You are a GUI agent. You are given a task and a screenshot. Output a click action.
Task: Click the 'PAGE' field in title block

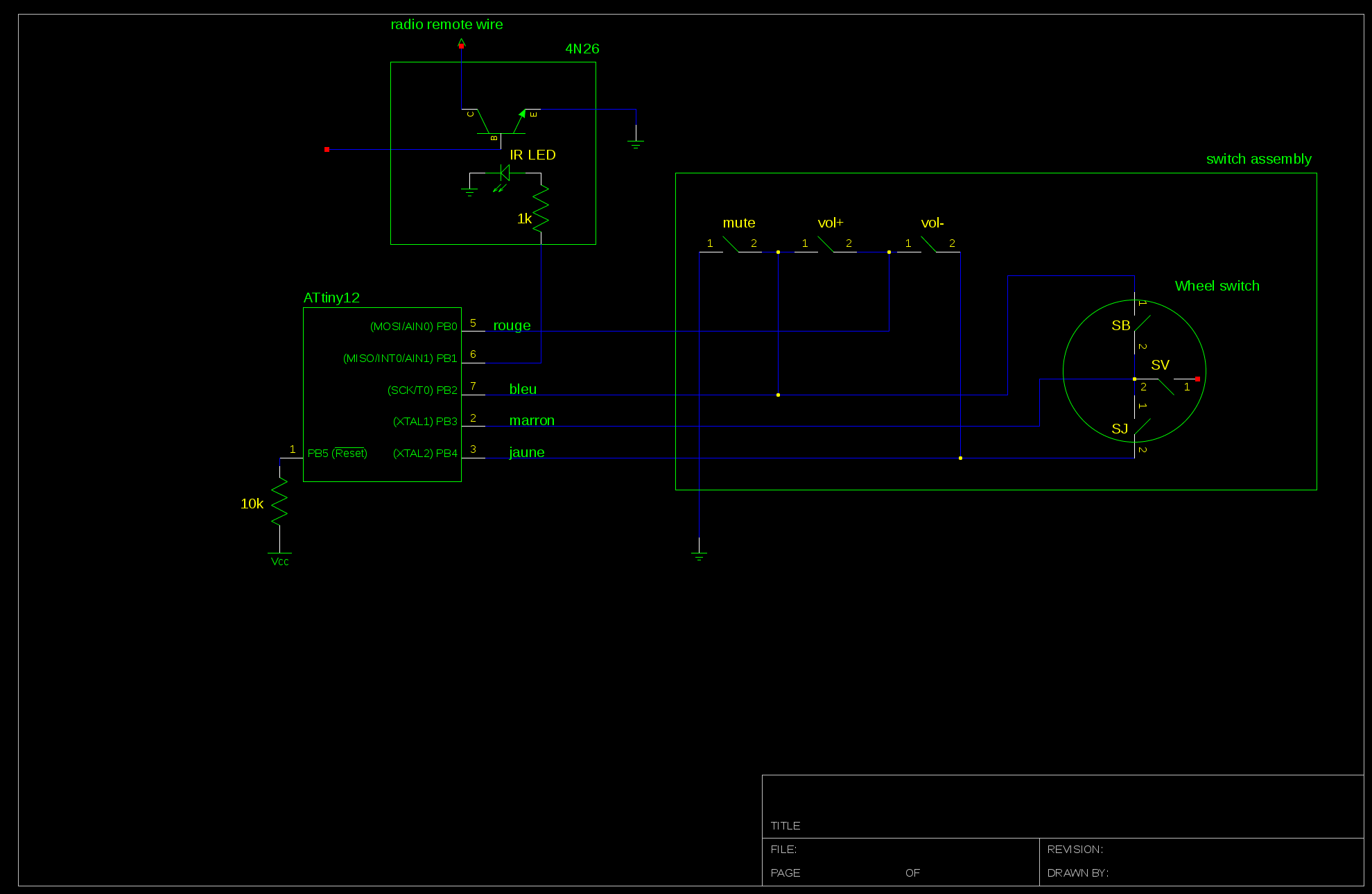785,872
